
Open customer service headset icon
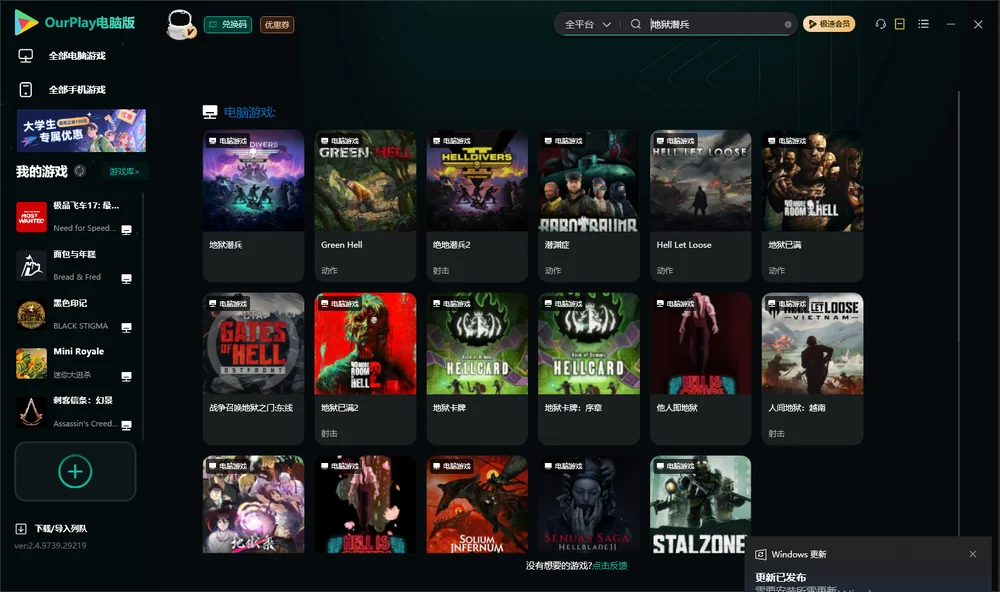[880, 24]
